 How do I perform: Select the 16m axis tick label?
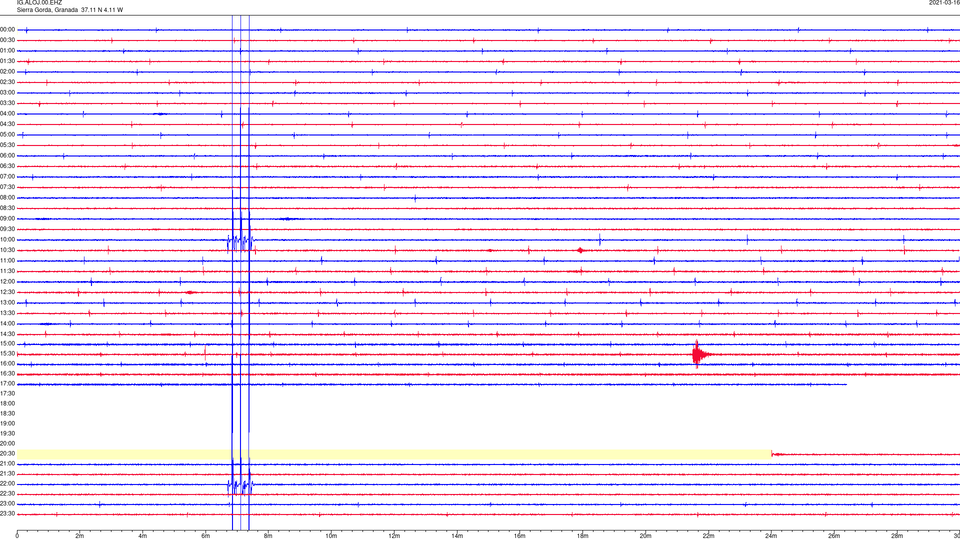520,536
